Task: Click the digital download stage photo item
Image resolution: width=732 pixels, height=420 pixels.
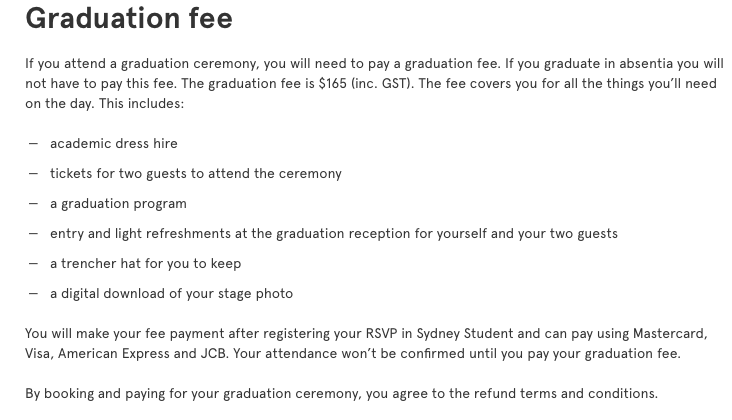Action: pos(171,294)
